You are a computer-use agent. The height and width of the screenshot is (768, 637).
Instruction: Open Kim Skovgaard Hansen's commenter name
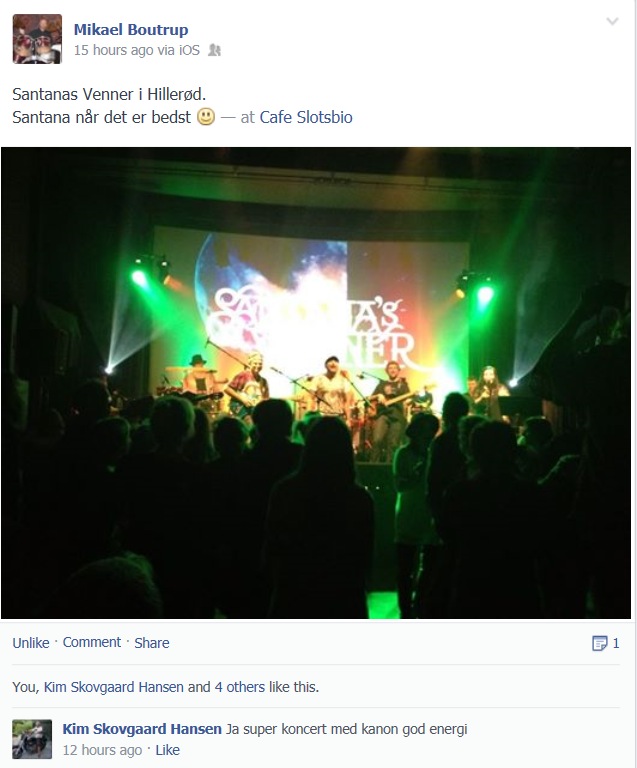coord(142,729)
